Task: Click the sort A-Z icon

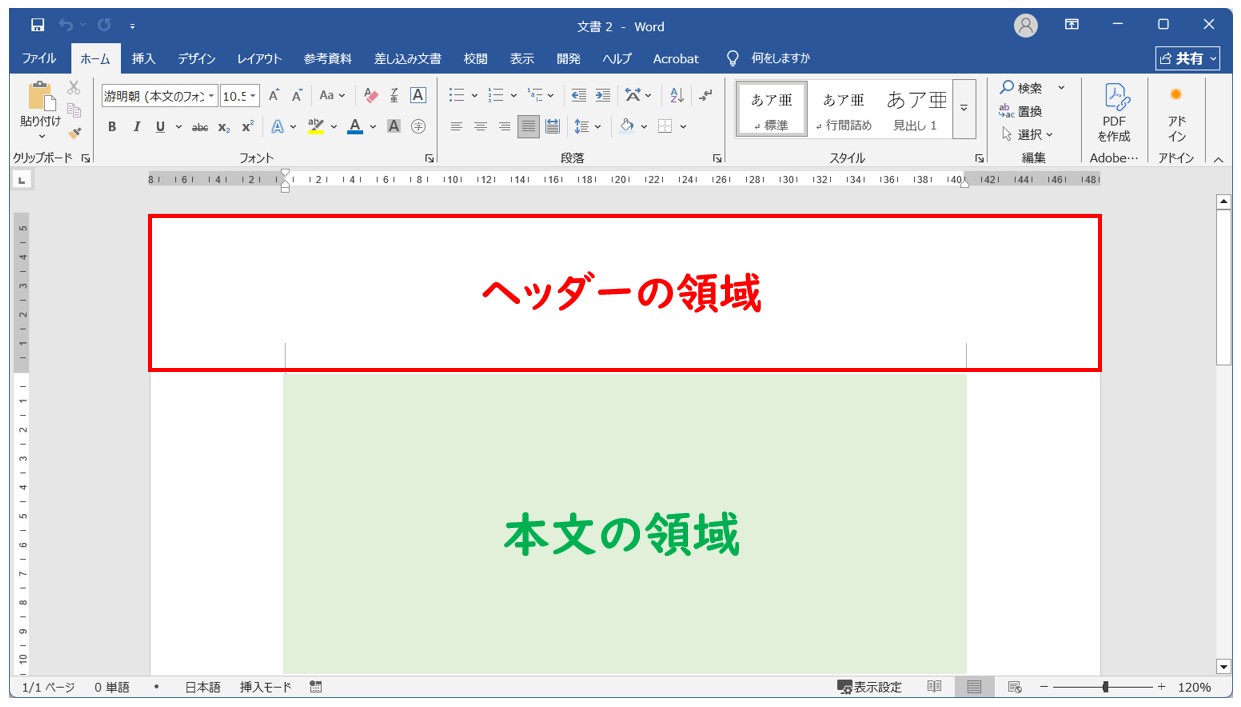Action: [x=677, y=96]
